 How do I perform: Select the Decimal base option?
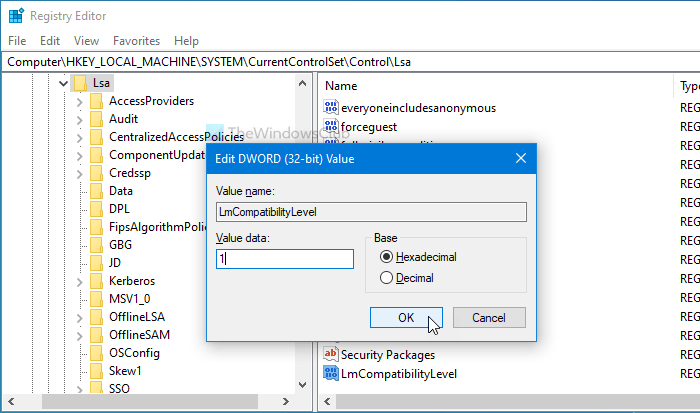[x=387, y=277]
